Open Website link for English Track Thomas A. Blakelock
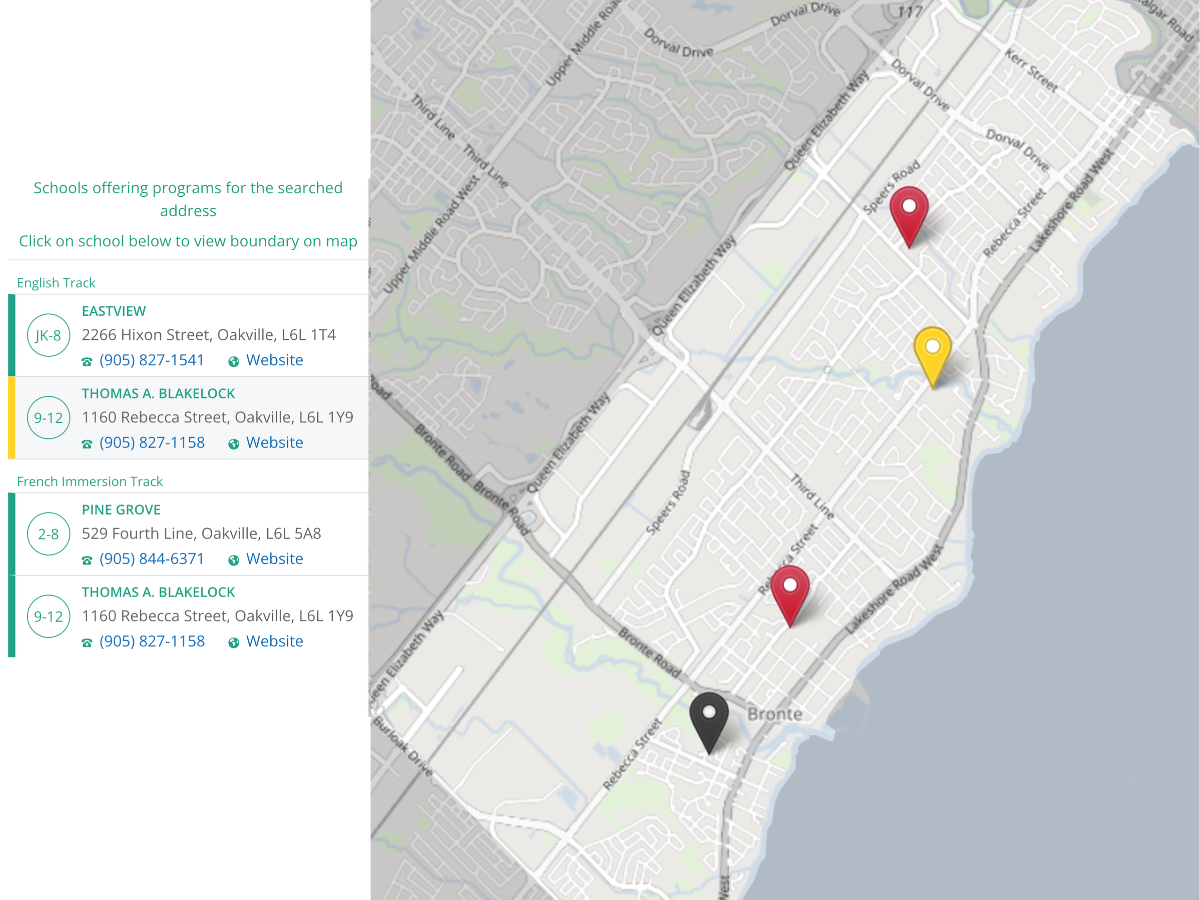This screenshot has width=1200, height=900. click(x=274, y=442)
